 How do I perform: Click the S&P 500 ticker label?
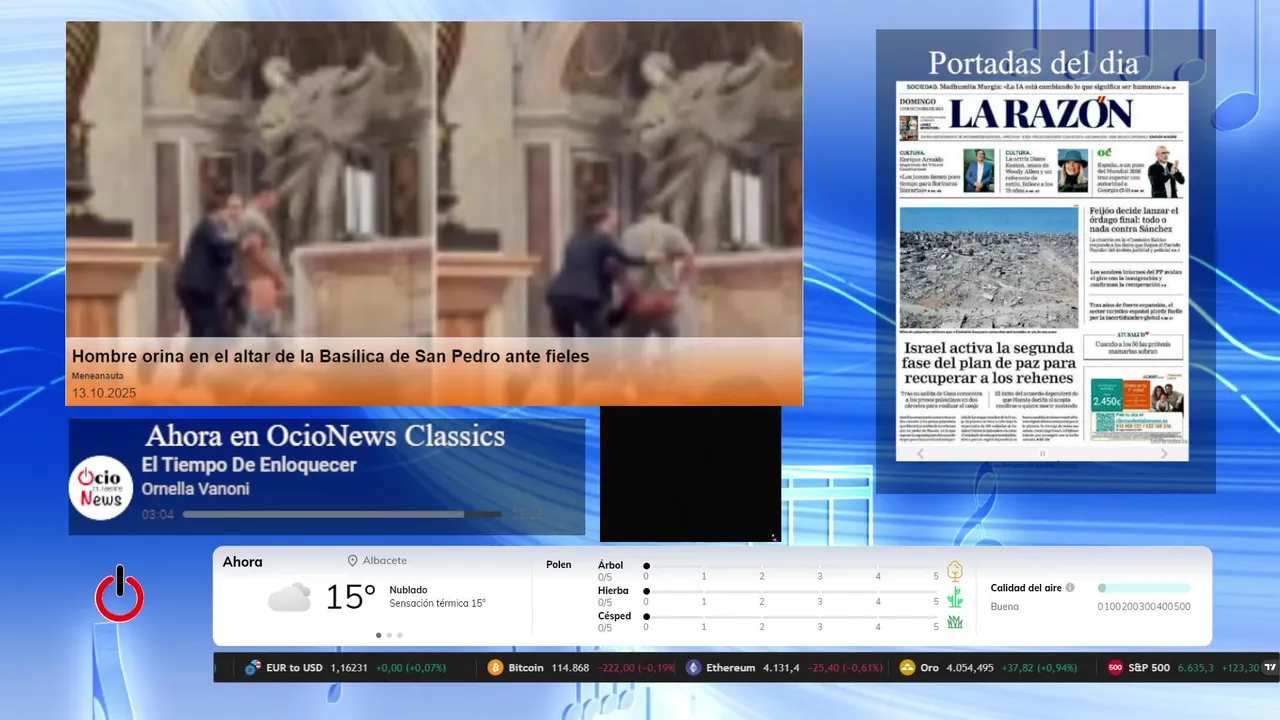1149,667
